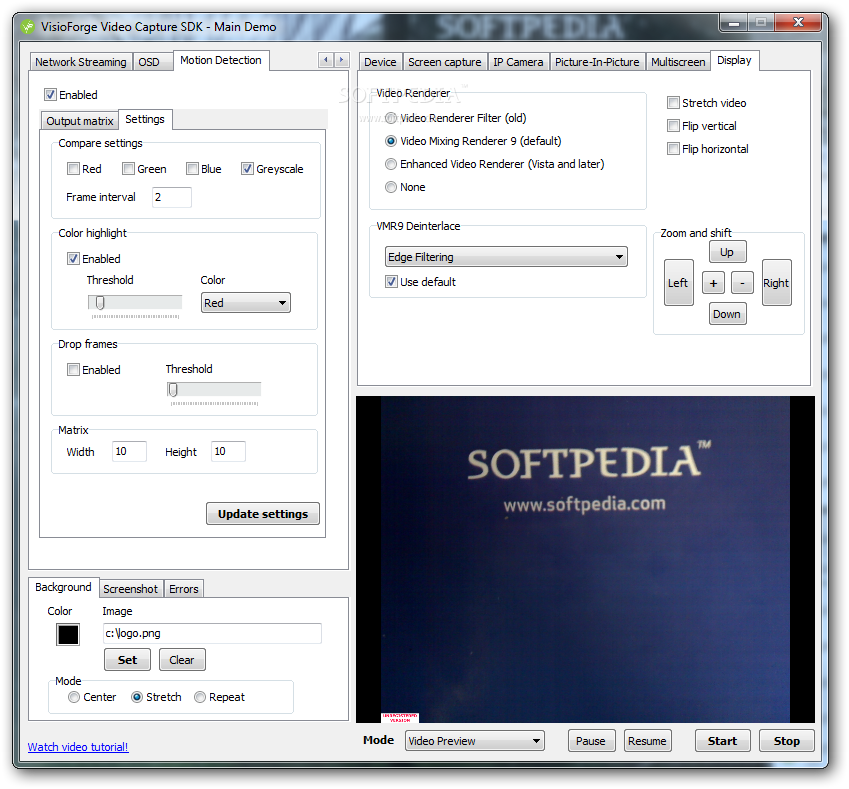Choose Stretch background mode

[137, 697]
